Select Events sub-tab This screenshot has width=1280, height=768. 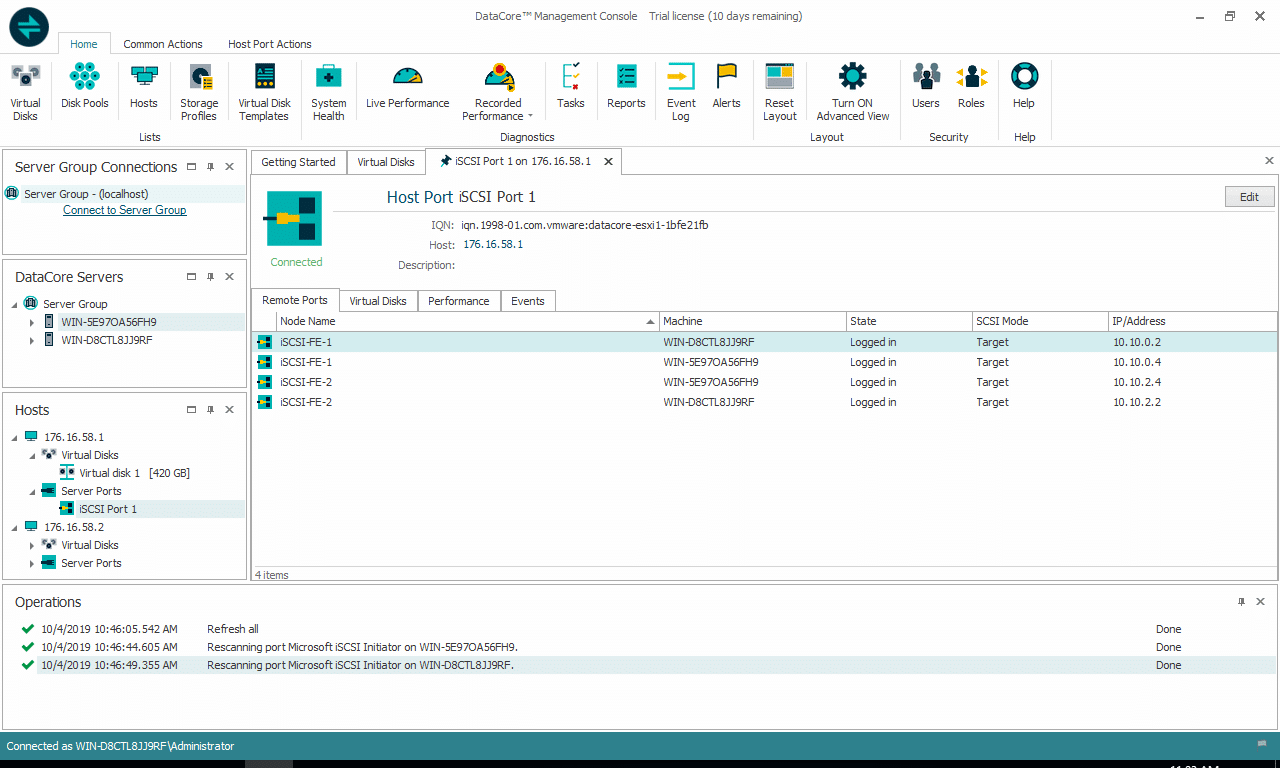coord(528,301)
